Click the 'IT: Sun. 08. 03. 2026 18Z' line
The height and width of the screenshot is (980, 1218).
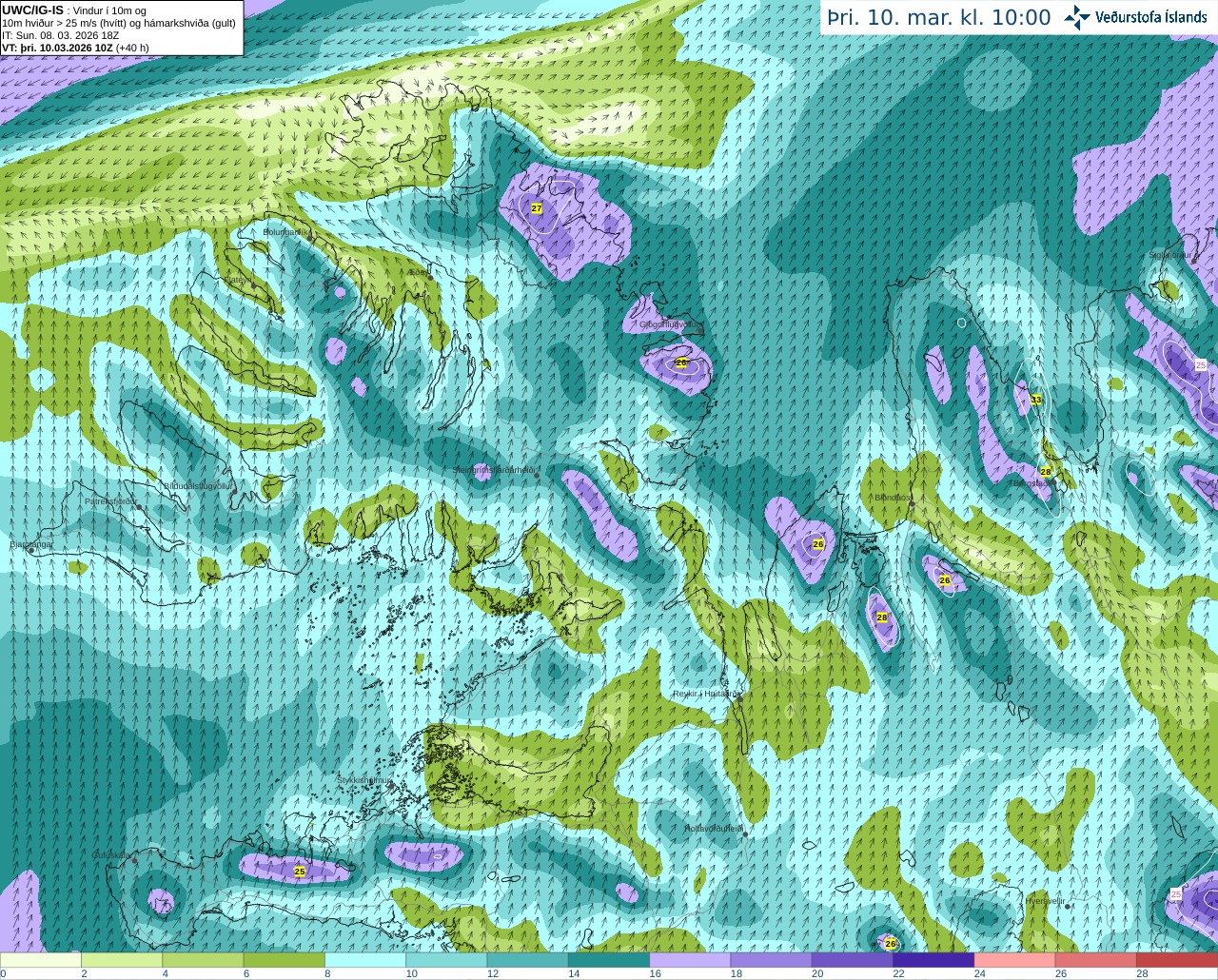[60, 35]
